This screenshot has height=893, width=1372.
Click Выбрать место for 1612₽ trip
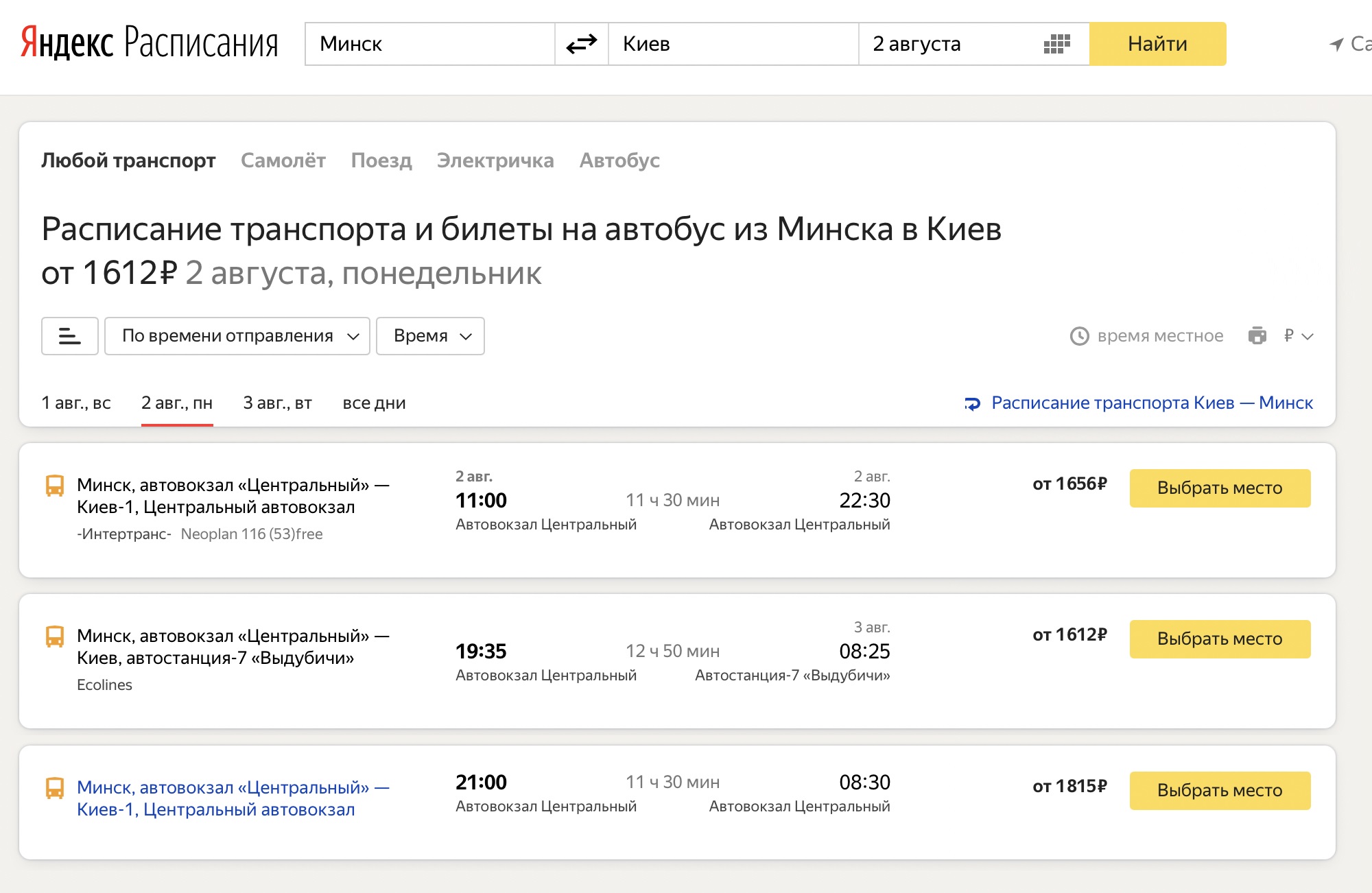(1220, 639)
